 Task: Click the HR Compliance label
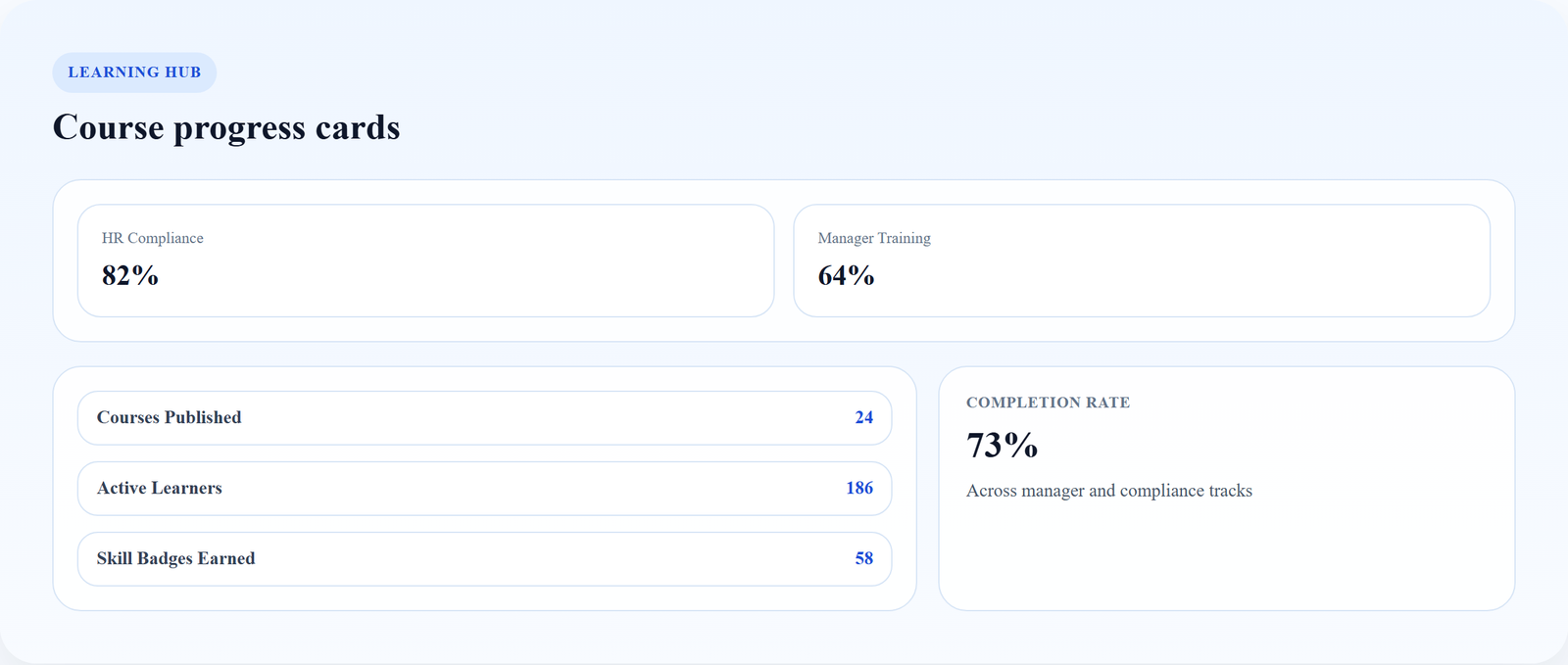pos(153,238)
